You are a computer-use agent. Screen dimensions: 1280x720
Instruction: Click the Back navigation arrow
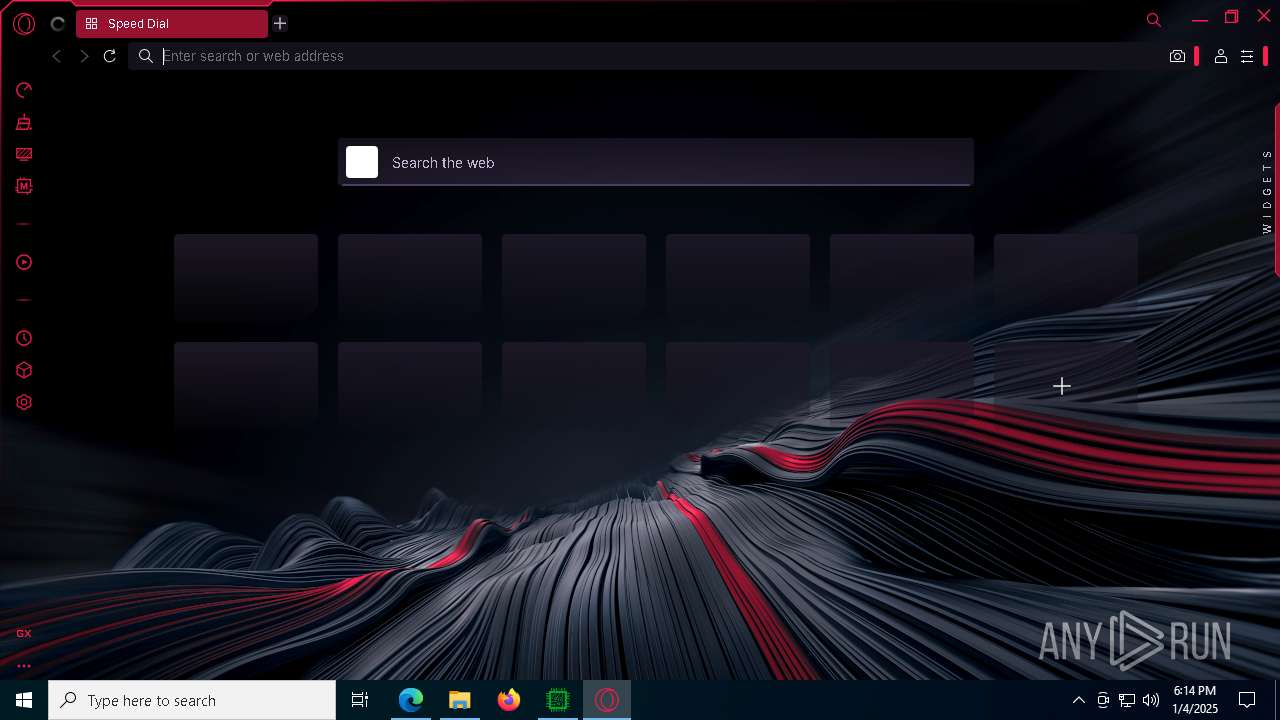[57, 56]
